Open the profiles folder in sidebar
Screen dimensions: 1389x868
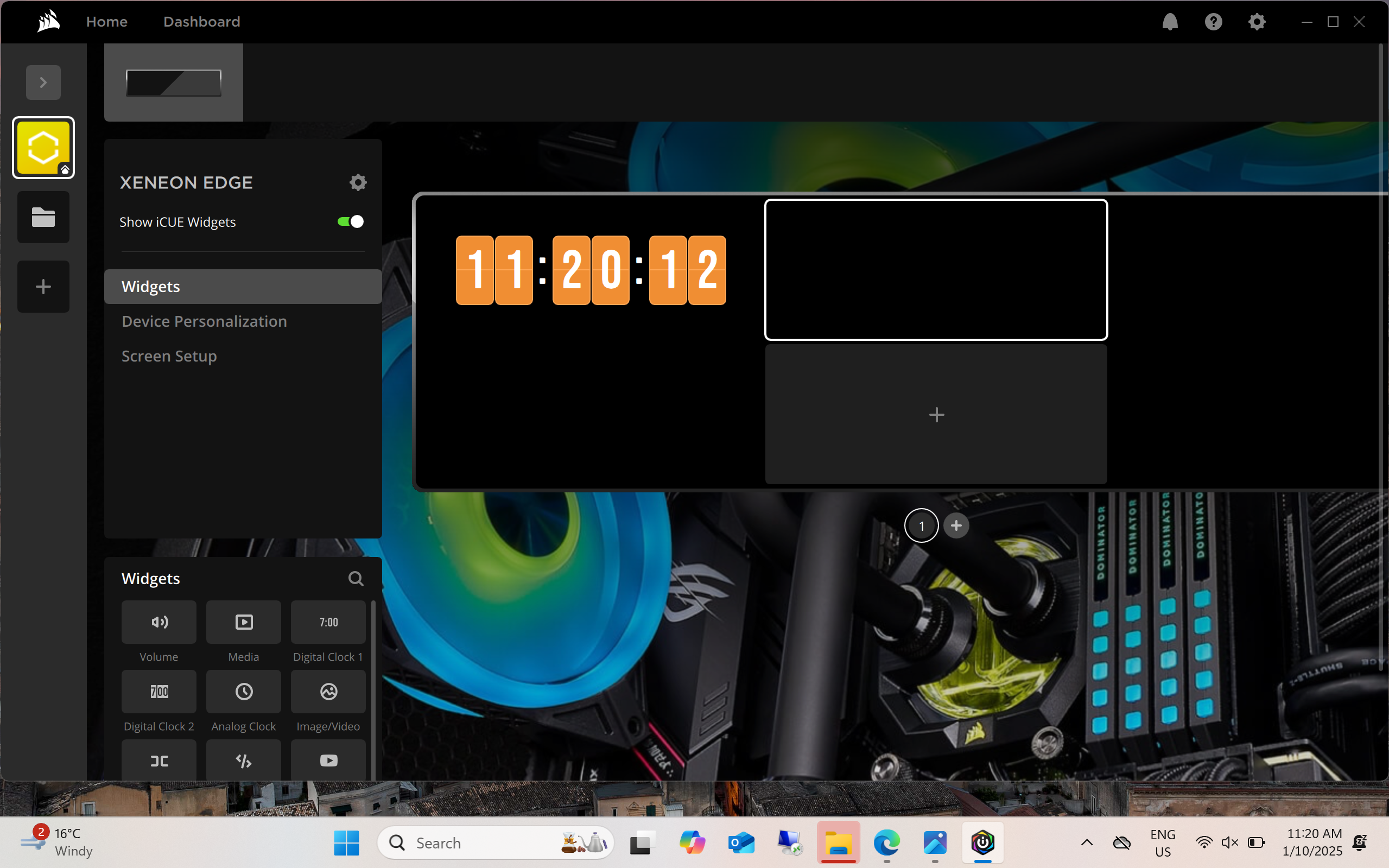click(43, 218)
